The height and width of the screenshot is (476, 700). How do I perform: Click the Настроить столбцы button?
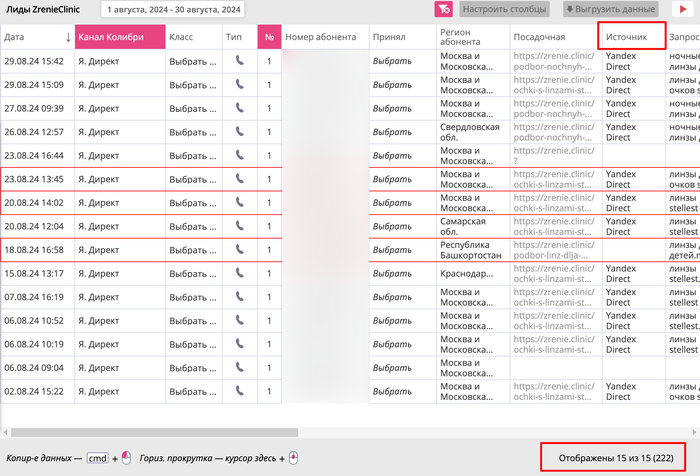point(504,9)
